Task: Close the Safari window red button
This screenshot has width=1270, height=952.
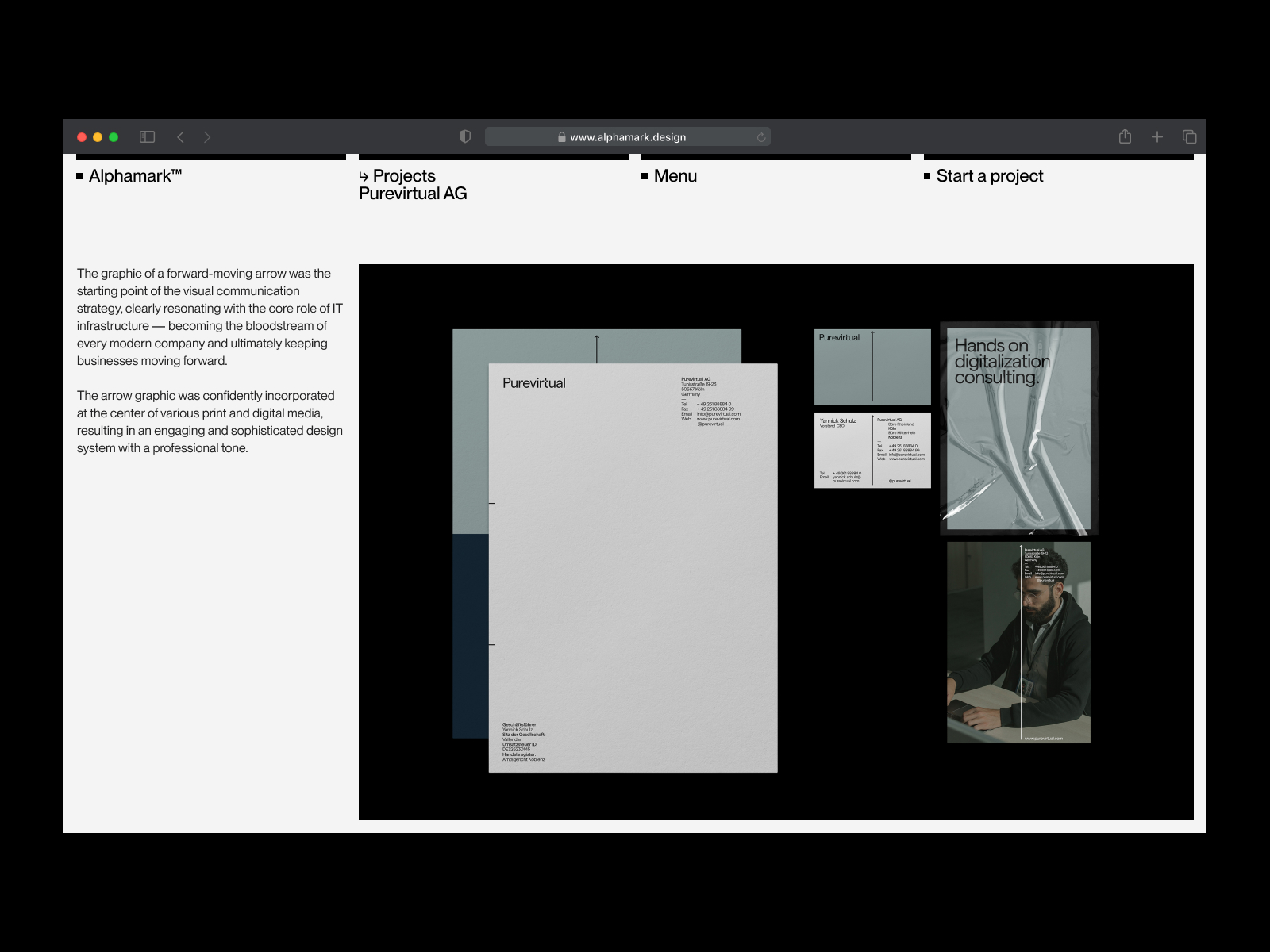Action: (82, 137)
